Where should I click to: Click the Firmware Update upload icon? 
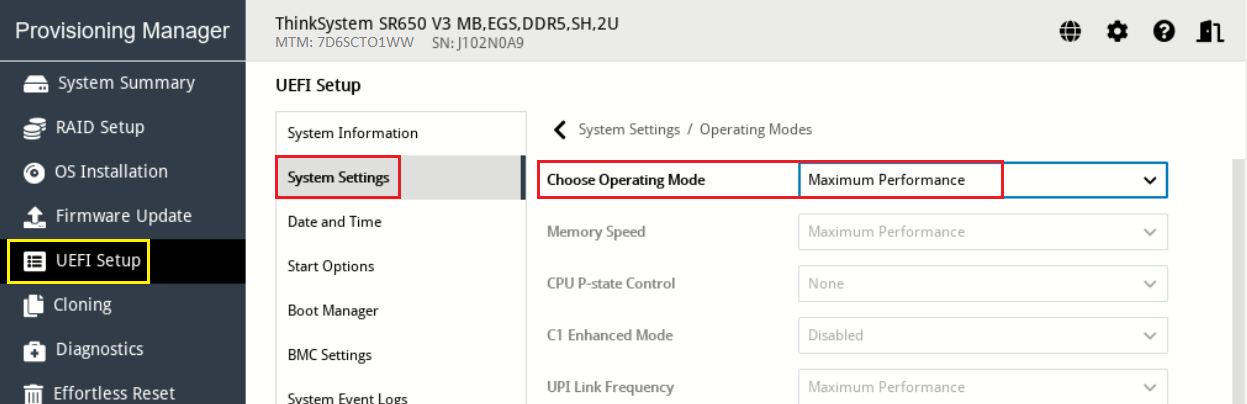35,216
